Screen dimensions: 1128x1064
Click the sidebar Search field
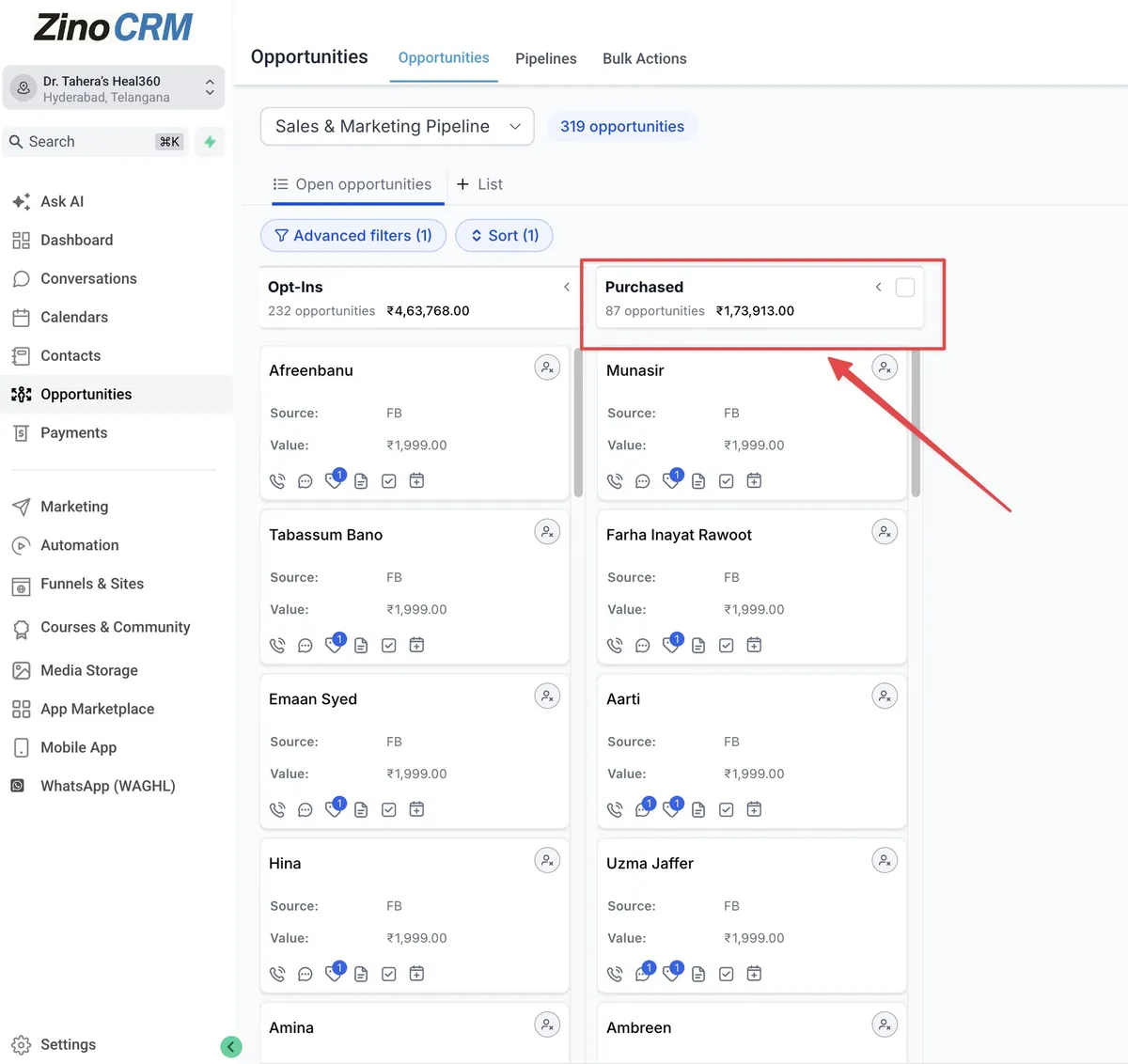96,142
